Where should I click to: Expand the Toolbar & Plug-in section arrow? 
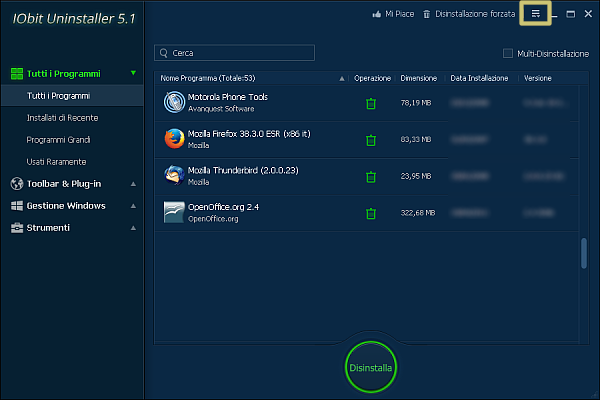133,184
